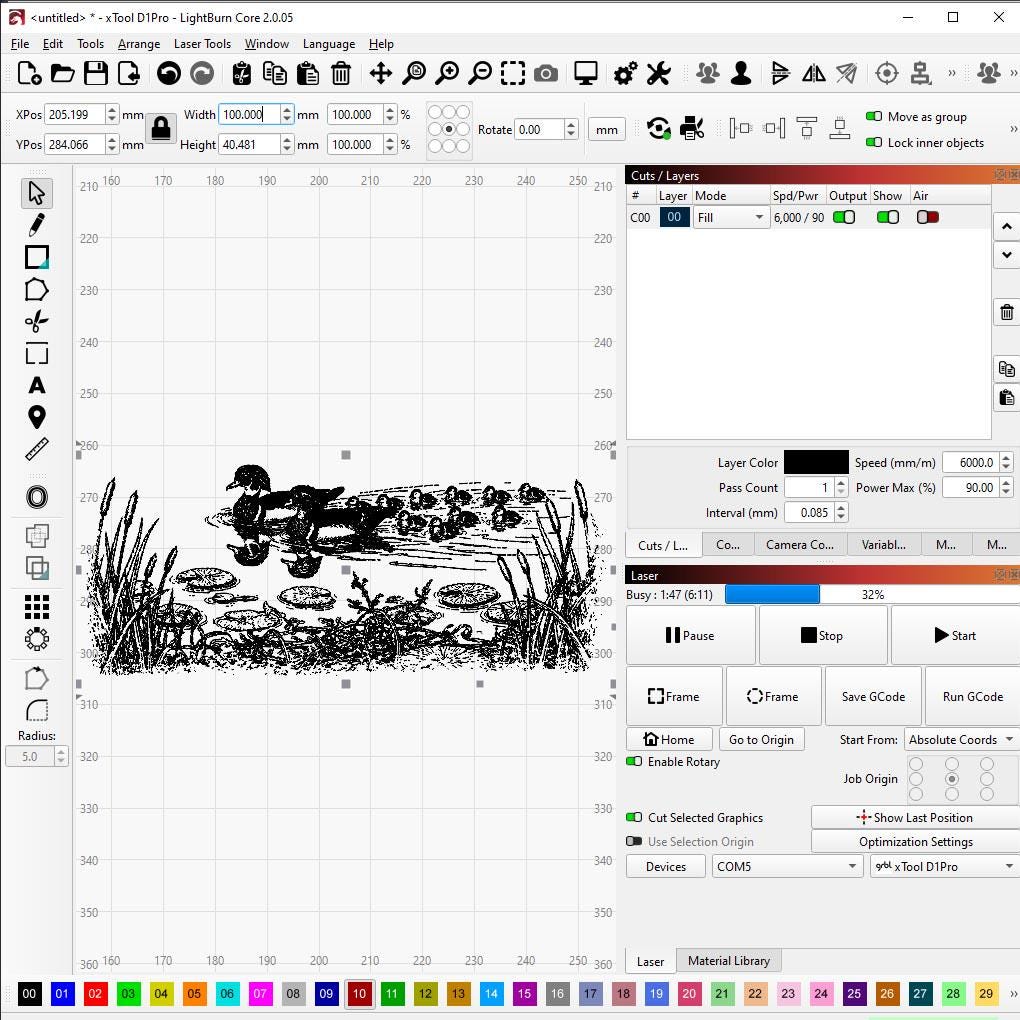
Task: Delete selection with trash can toolbar icon
Action: pos(341,74)
